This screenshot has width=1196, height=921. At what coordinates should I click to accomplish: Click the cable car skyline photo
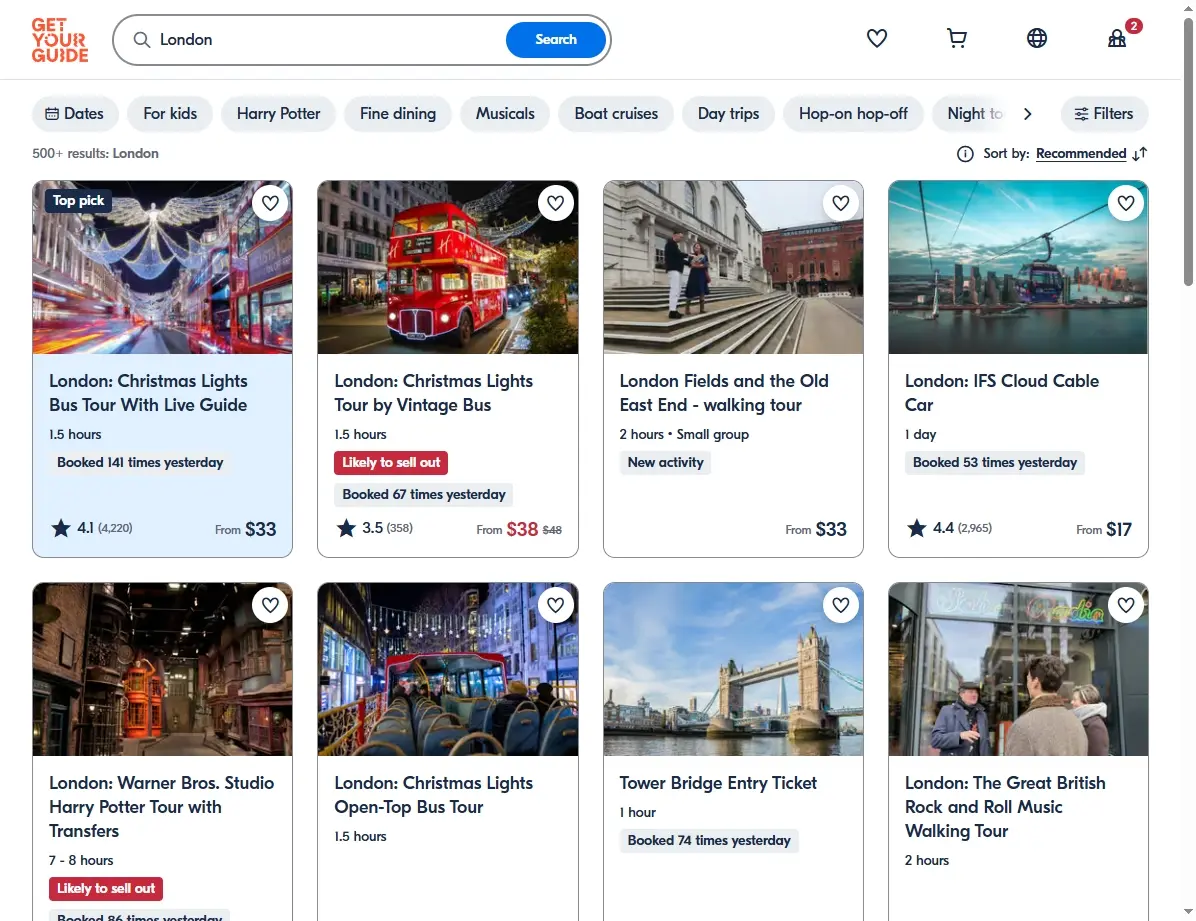click(x=1018, y=267)
